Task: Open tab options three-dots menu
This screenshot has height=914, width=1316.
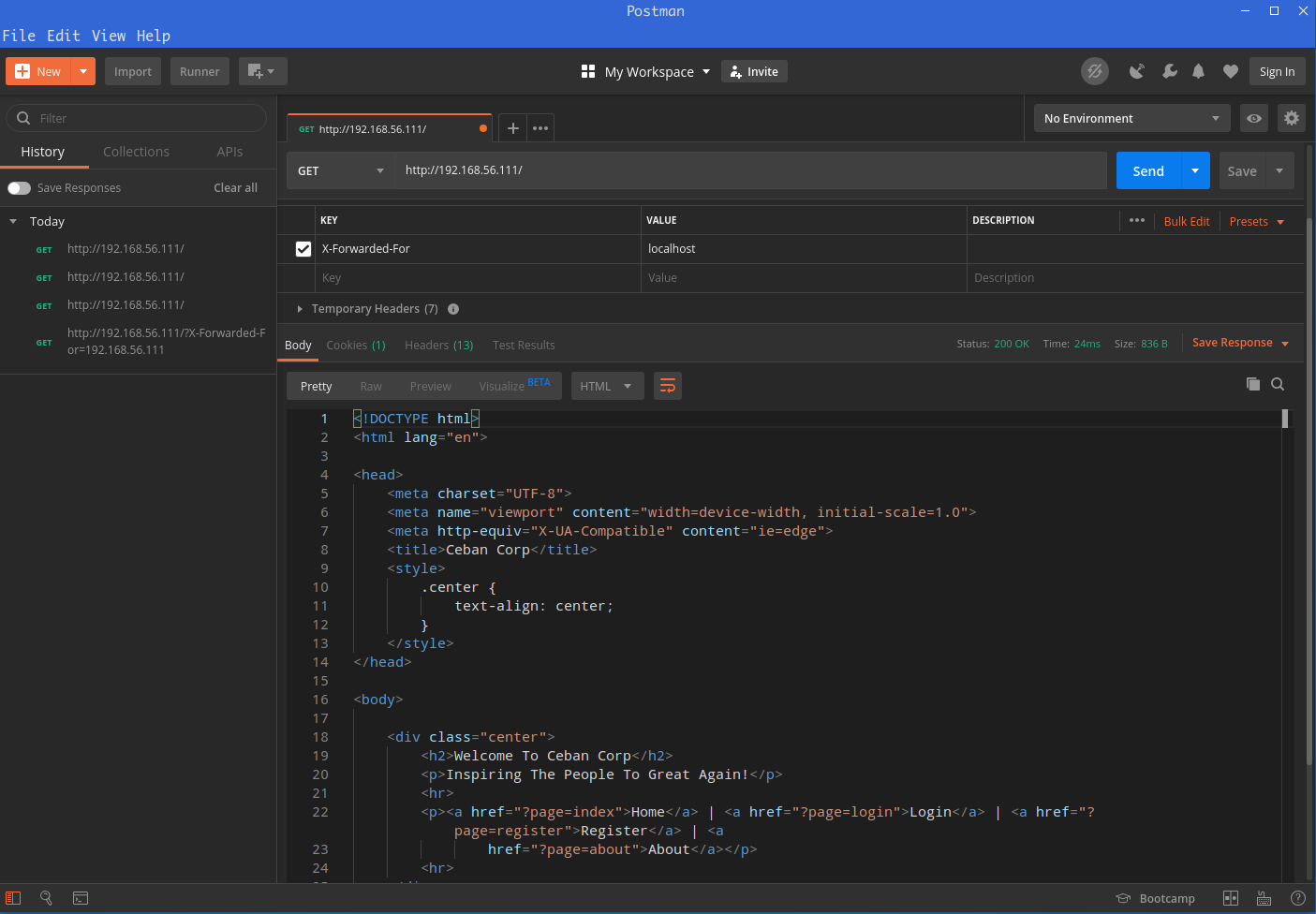Action: [x=540, y=128]
